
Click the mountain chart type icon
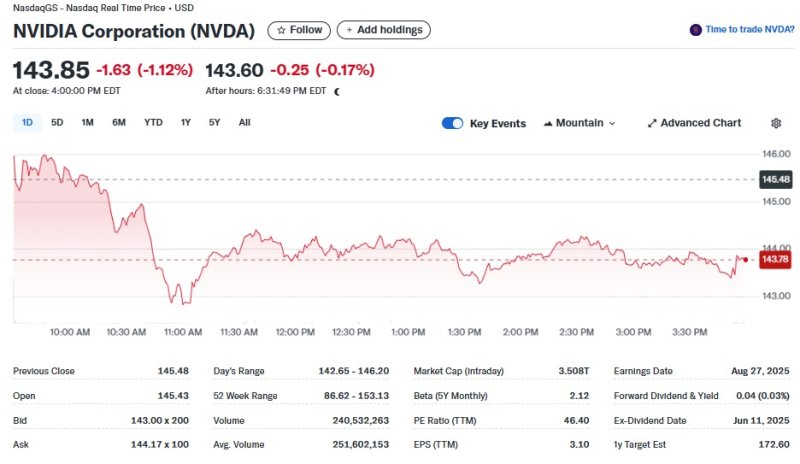pyautogui.click(x=548, y=123)
